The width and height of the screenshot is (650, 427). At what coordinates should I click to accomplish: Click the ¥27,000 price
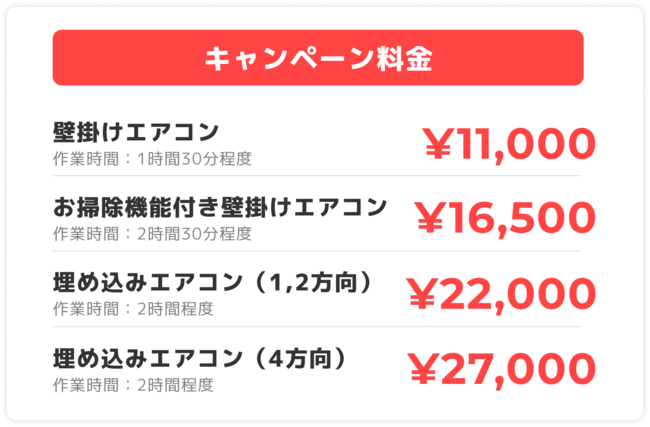[x=503, y=369]
